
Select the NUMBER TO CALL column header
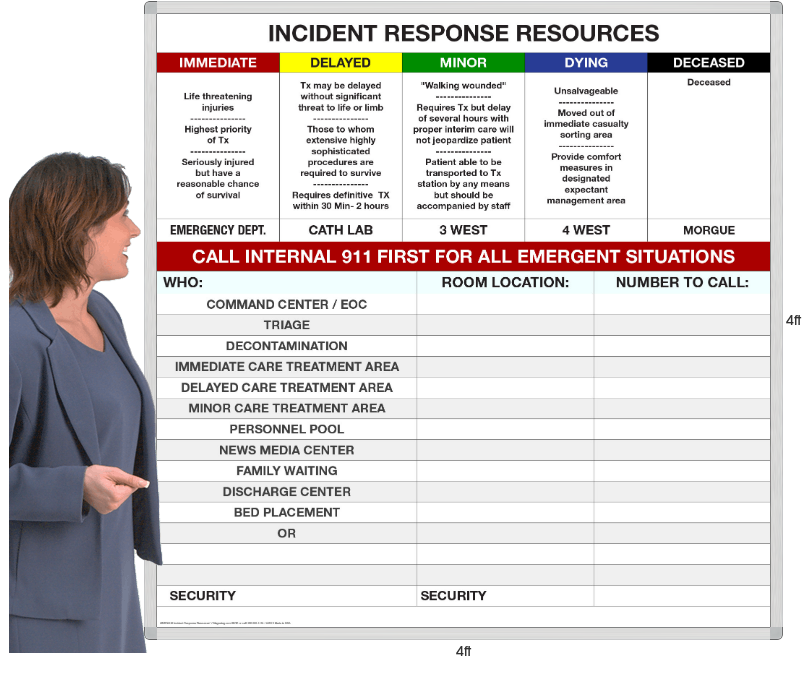[682, 283]
